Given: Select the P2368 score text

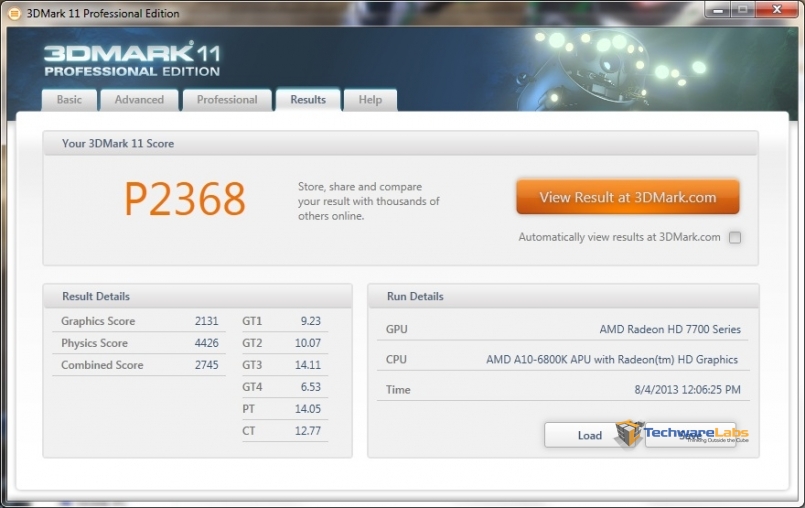Looking at the screenshot, I should tap(185, 199).
